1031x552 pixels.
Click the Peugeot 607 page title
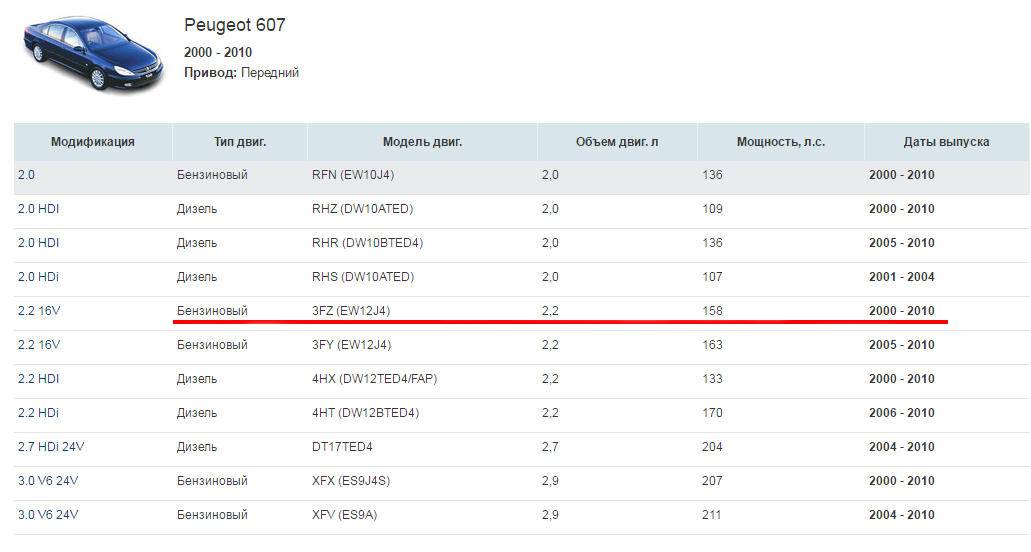pos(235,25)
